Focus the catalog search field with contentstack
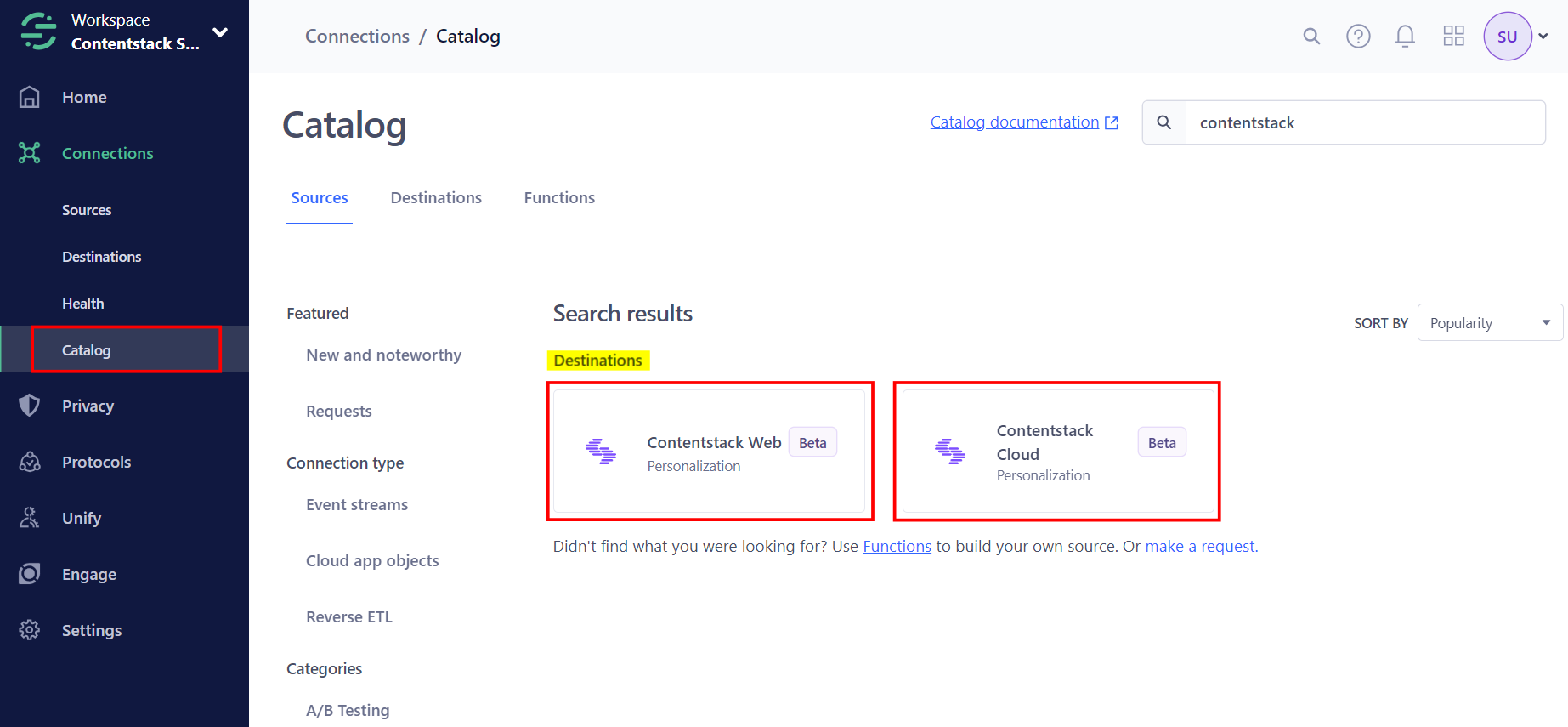 pyautogui.click(x=1365, y=122)
